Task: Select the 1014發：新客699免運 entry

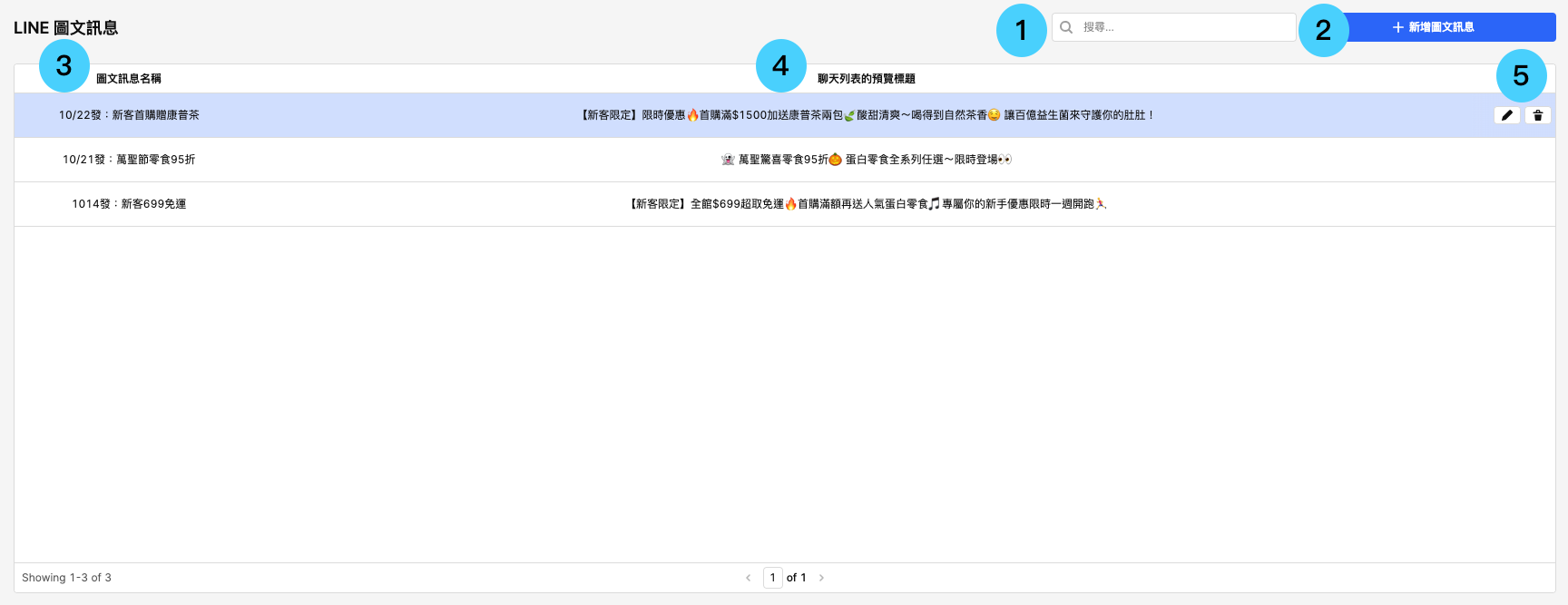Action: coord(129,204)
